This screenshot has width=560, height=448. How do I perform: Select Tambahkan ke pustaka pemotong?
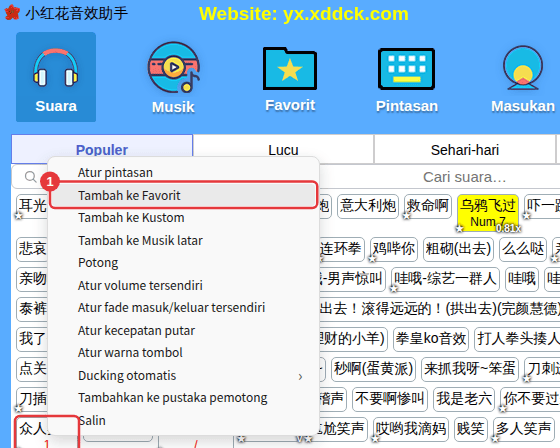point(183,398)
